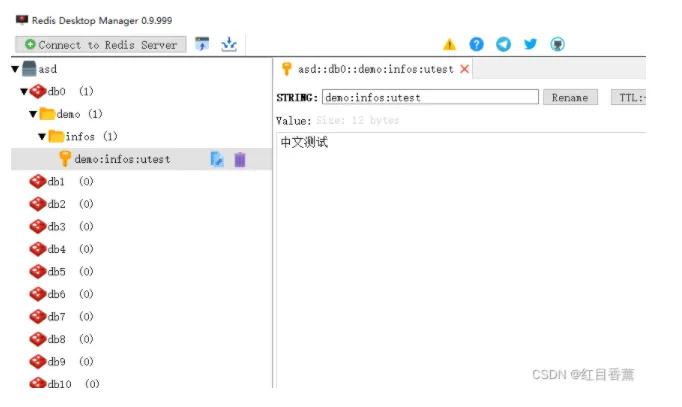This screenshot has height=407, width=682.
Task: Click the TTL button
Action: 629,97
